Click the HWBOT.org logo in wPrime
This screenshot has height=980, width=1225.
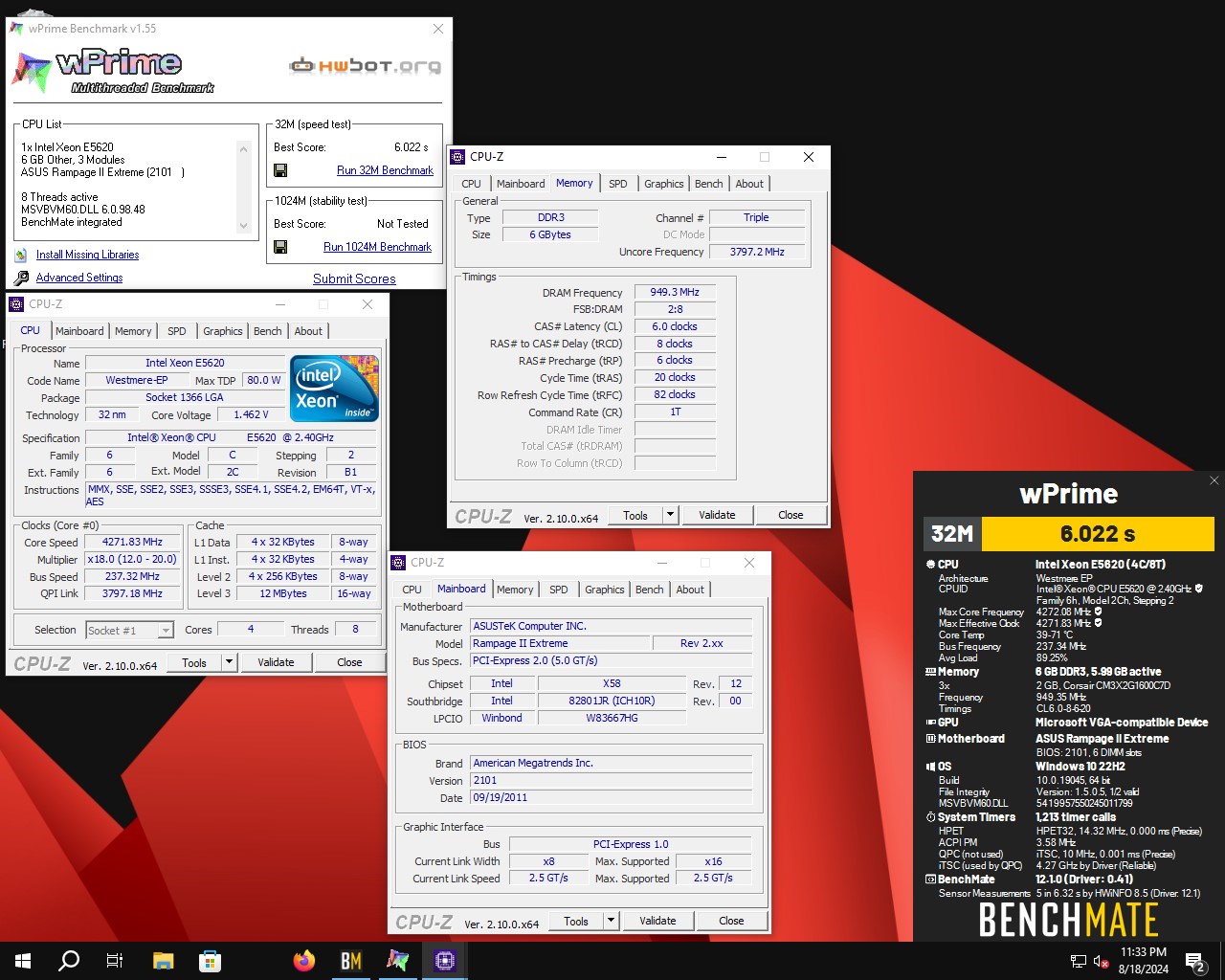[x=366, y=66]
